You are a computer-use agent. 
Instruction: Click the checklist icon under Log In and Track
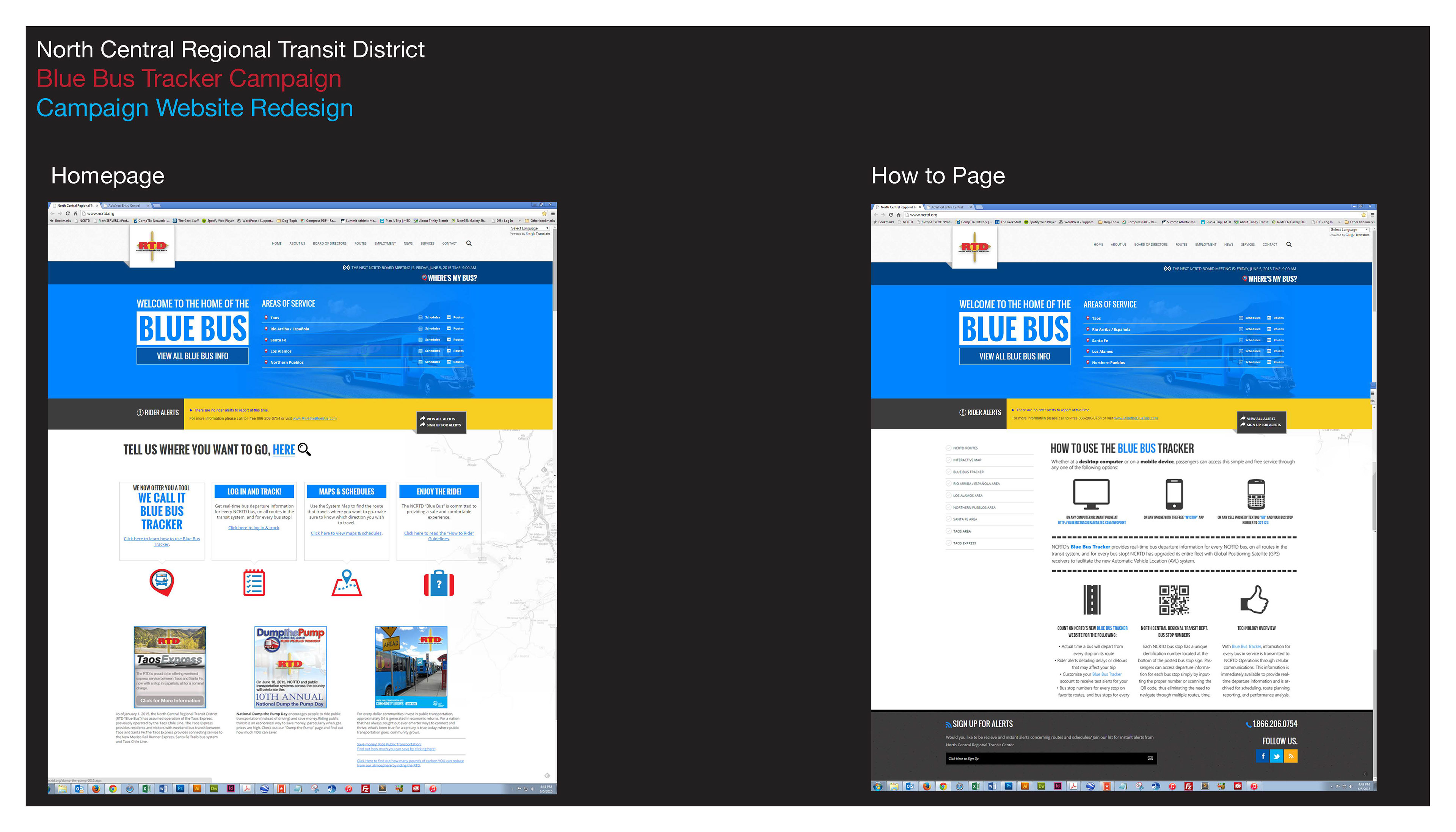click(254, 583)
